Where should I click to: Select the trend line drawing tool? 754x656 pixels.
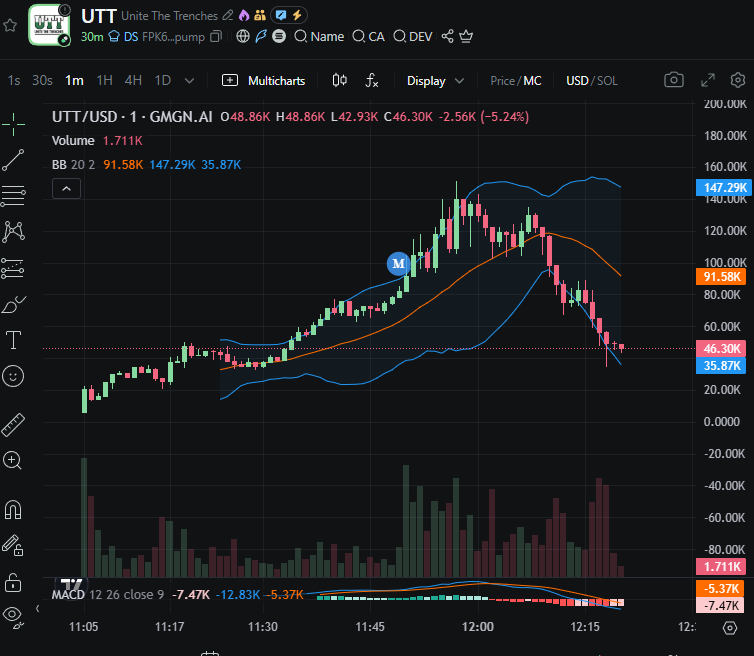(x=13, y=160)
